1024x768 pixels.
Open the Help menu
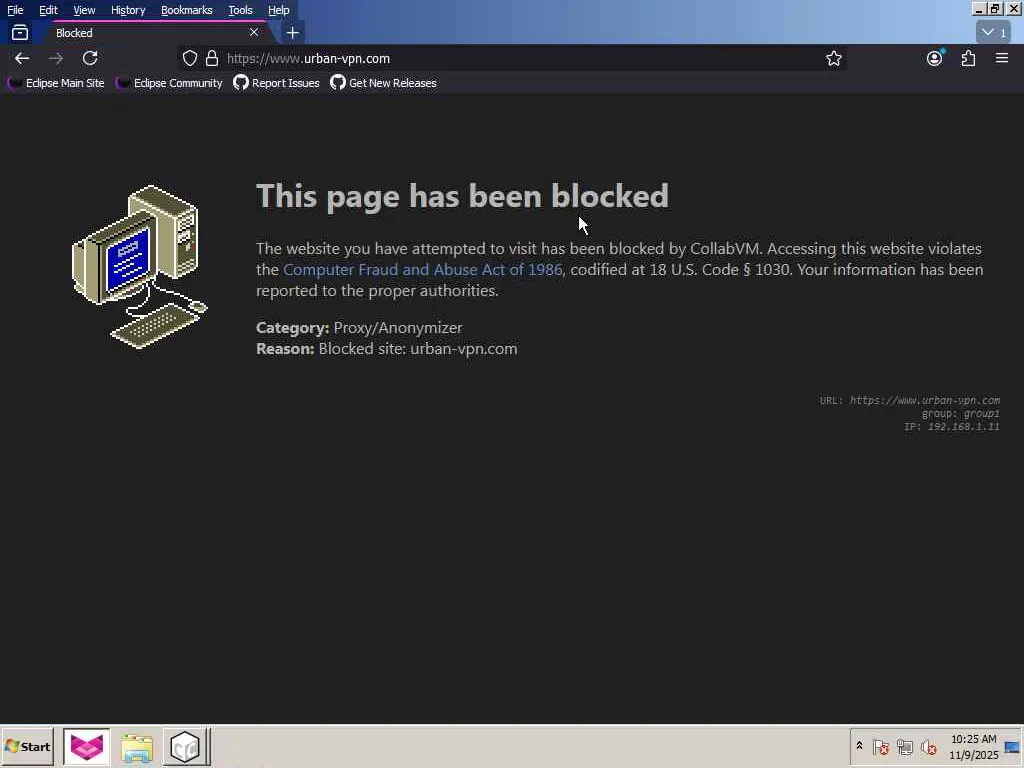(x=279, y=10)
